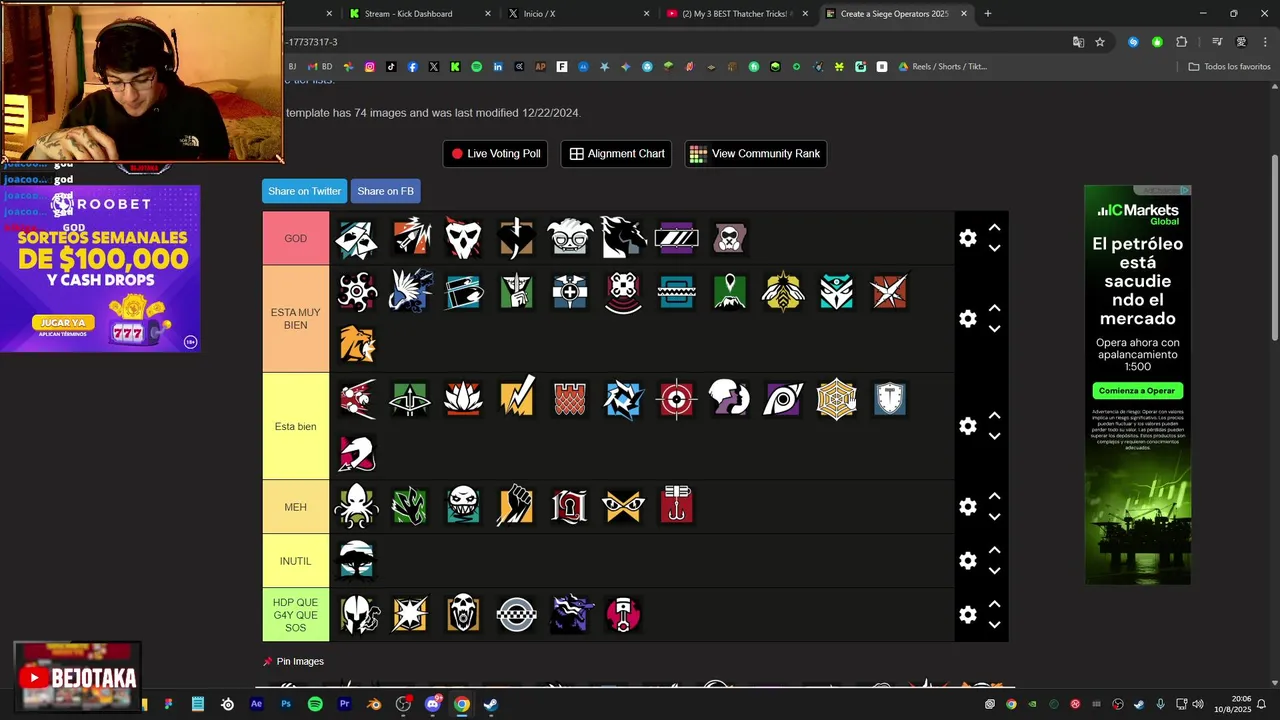Select the red crosshair operator icon
Screen dimensions: 1280x720
coord(676,399)
